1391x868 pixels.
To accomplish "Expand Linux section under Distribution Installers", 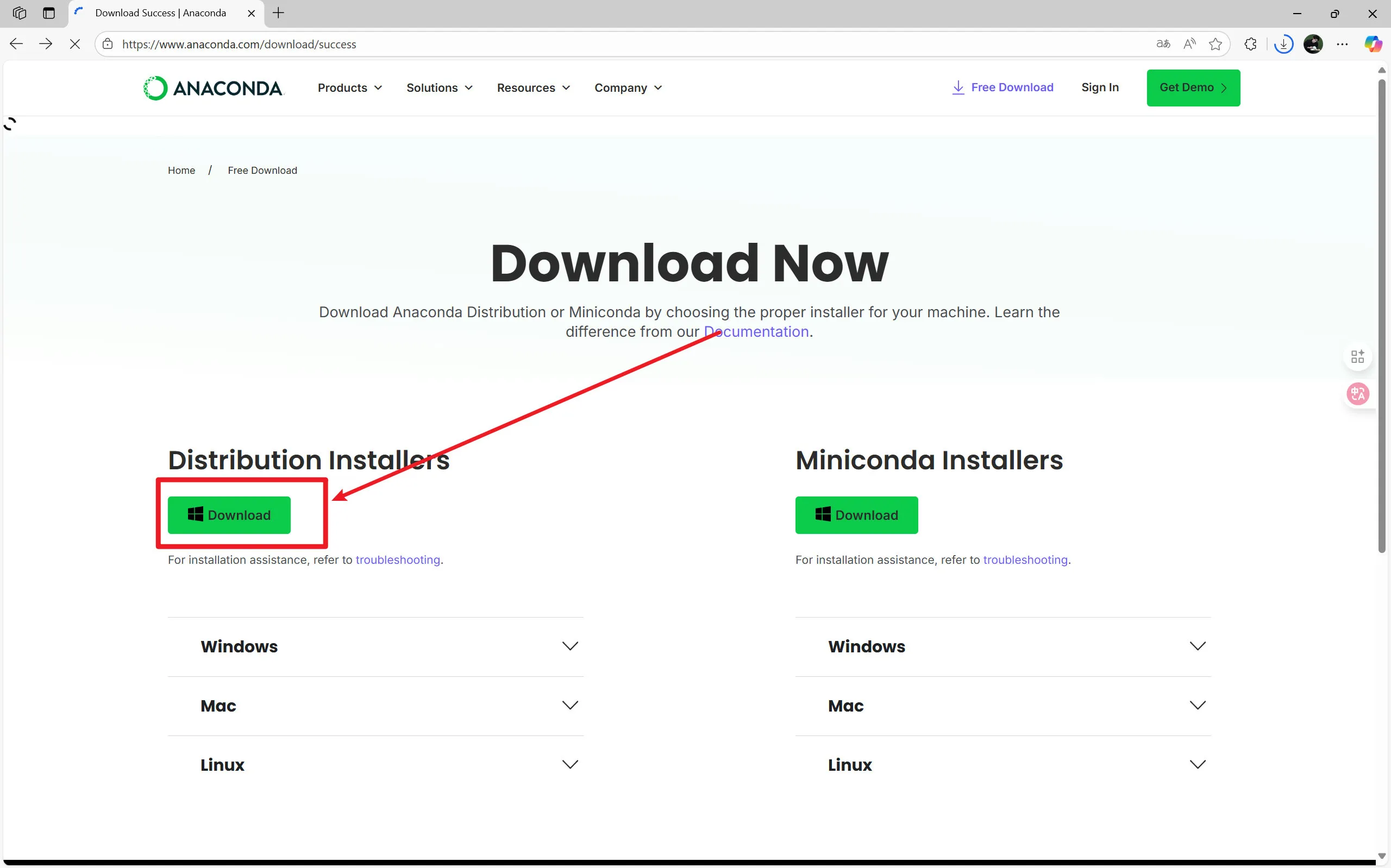I will 375,765.
